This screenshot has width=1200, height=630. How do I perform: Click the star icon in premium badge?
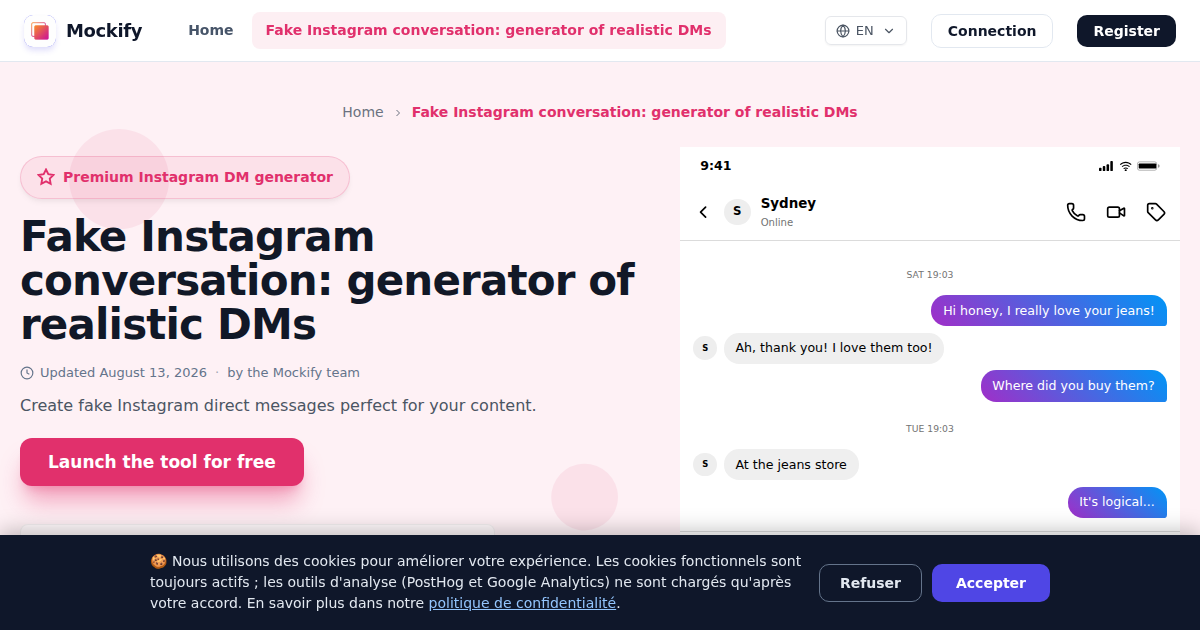pos(46,177)
